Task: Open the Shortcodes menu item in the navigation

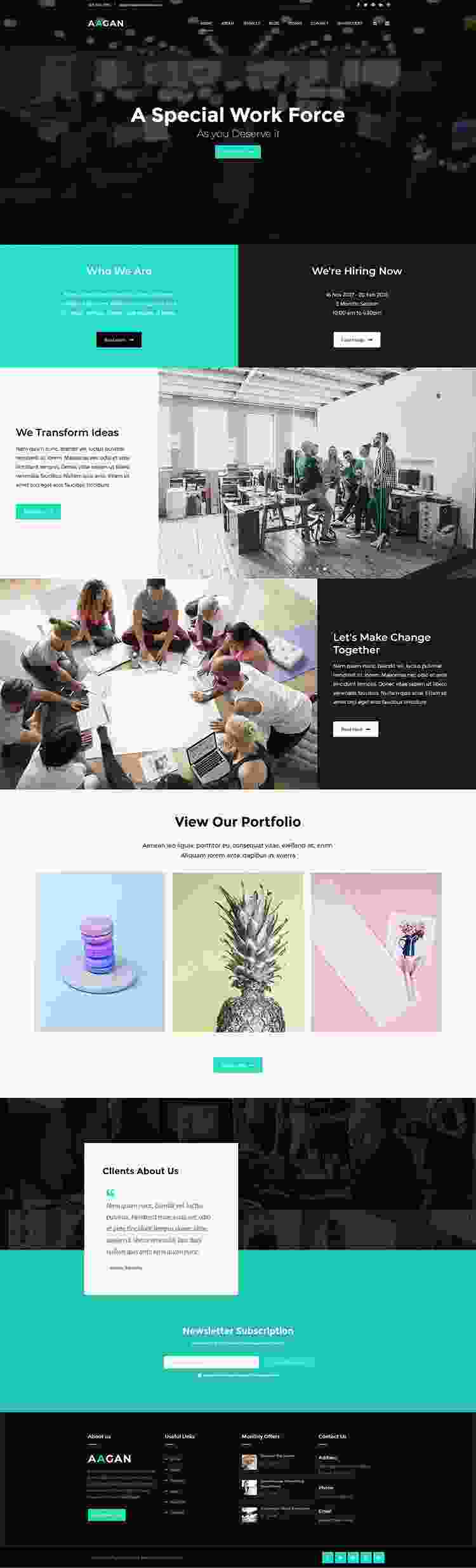Action: click(x=350, y=23)
